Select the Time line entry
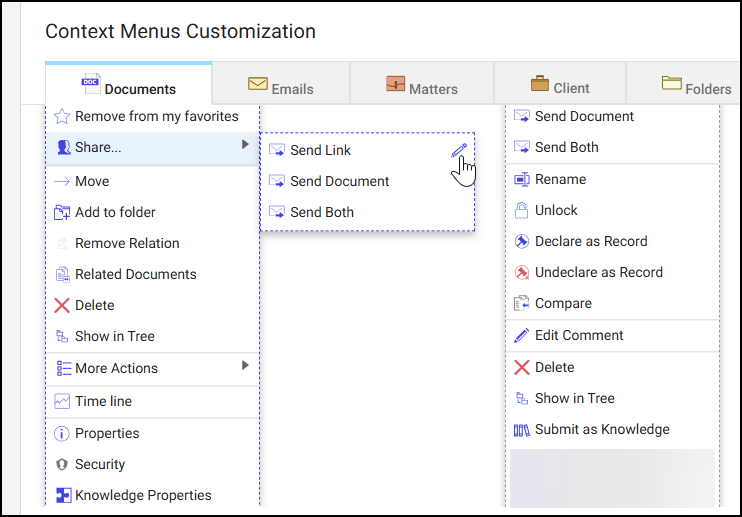Image resolution: width=742 pixels, height=517 pixels. tap(153, 401)
